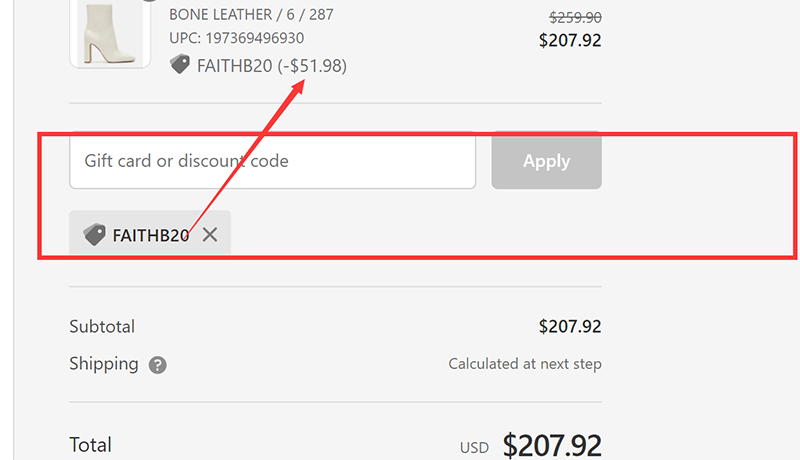The height and width of the screenshot is (460, 800).
Task: Click the crossed-out $259.90 original price
Action: (x=575, y=18)
